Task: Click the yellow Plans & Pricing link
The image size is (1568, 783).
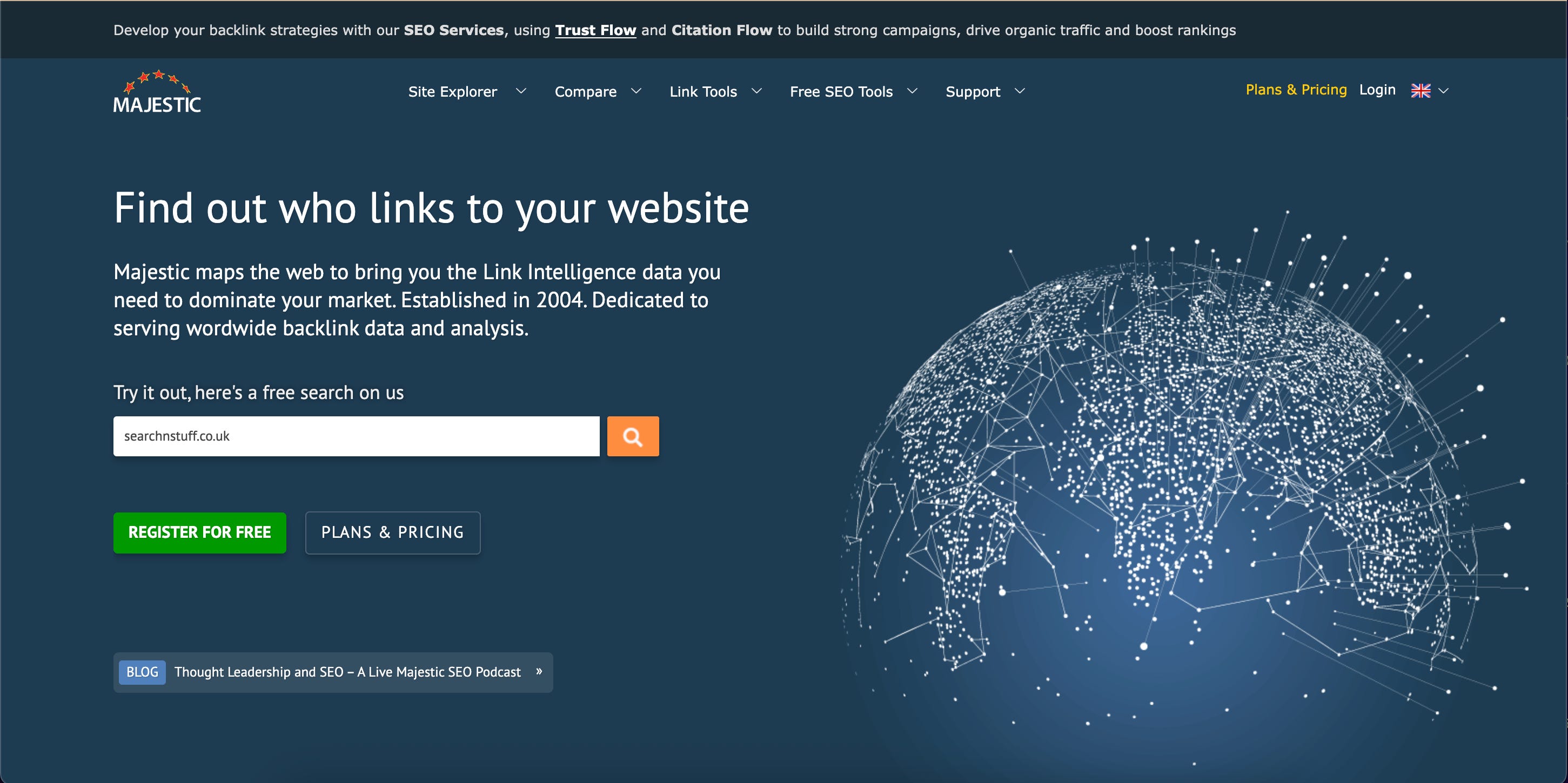Action: point(1296,90)
